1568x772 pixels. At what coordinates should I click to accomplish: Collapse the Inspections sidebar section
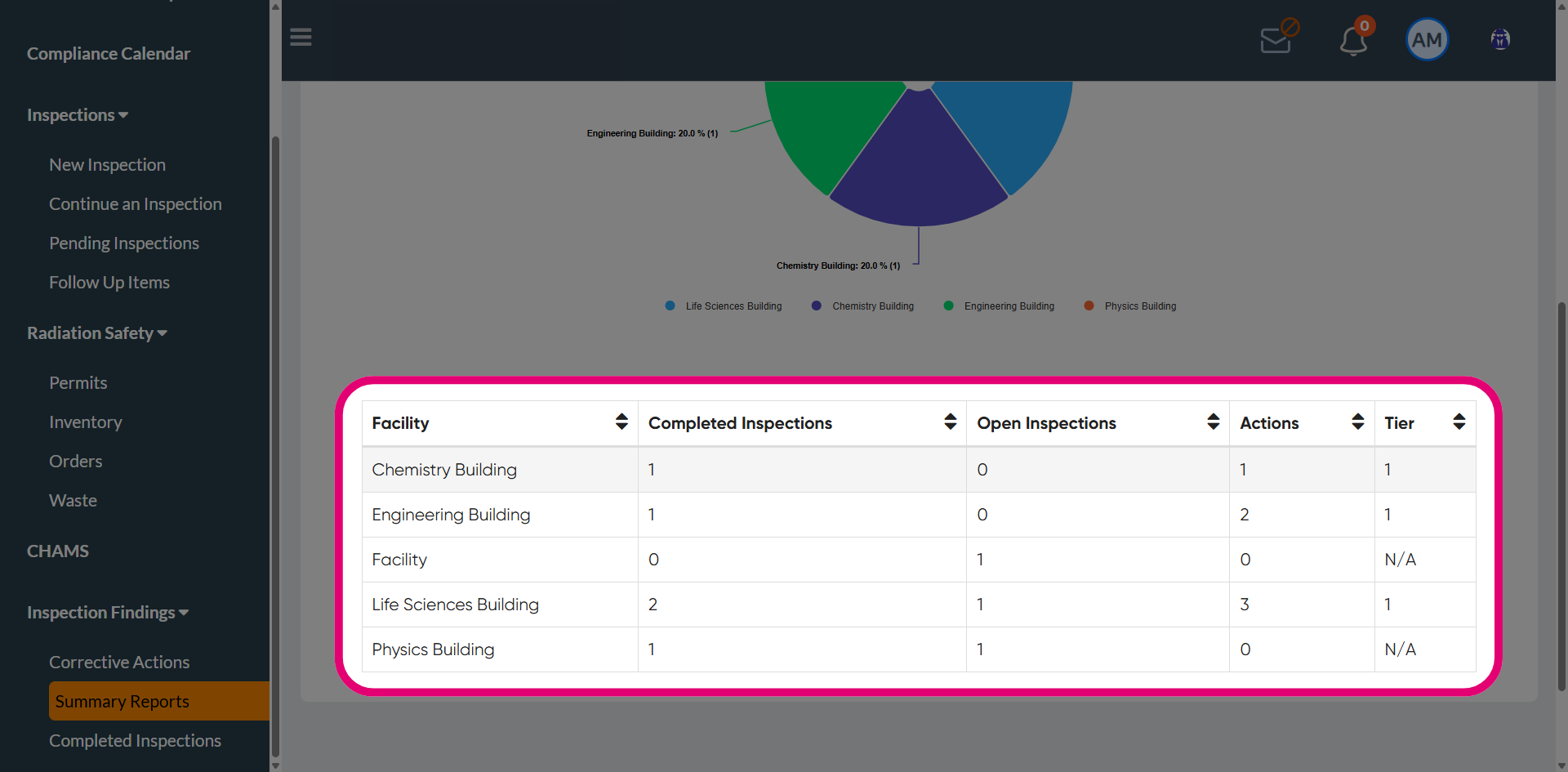[x=78, y=115]
